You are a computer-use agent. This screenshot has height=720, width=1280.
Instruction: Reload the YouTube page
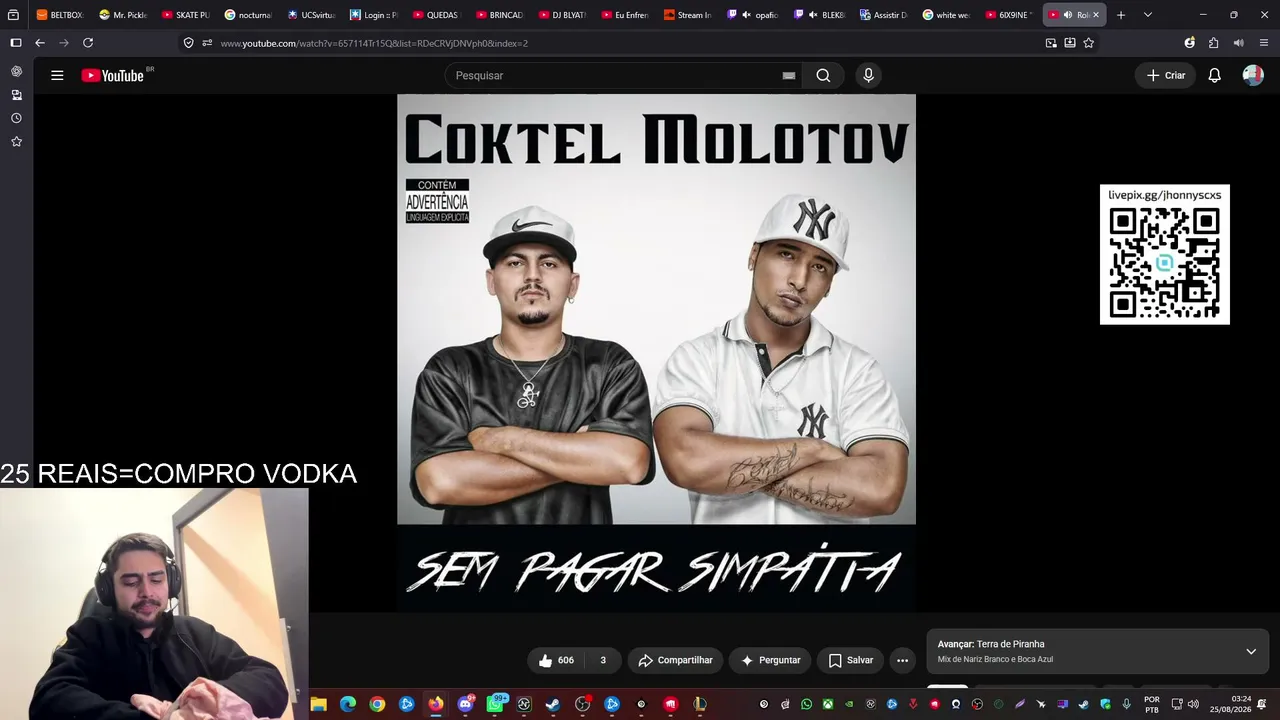click(88, 43)
